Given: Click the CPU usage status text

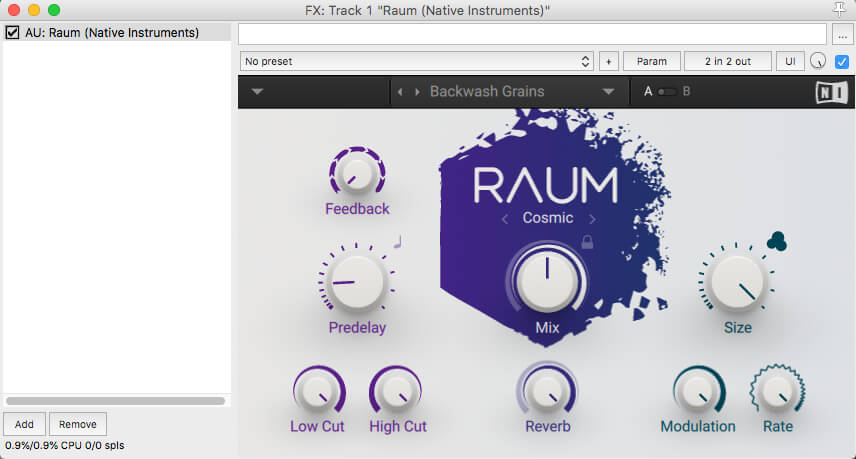Looking at the screenshot, I should click(64, 445).
